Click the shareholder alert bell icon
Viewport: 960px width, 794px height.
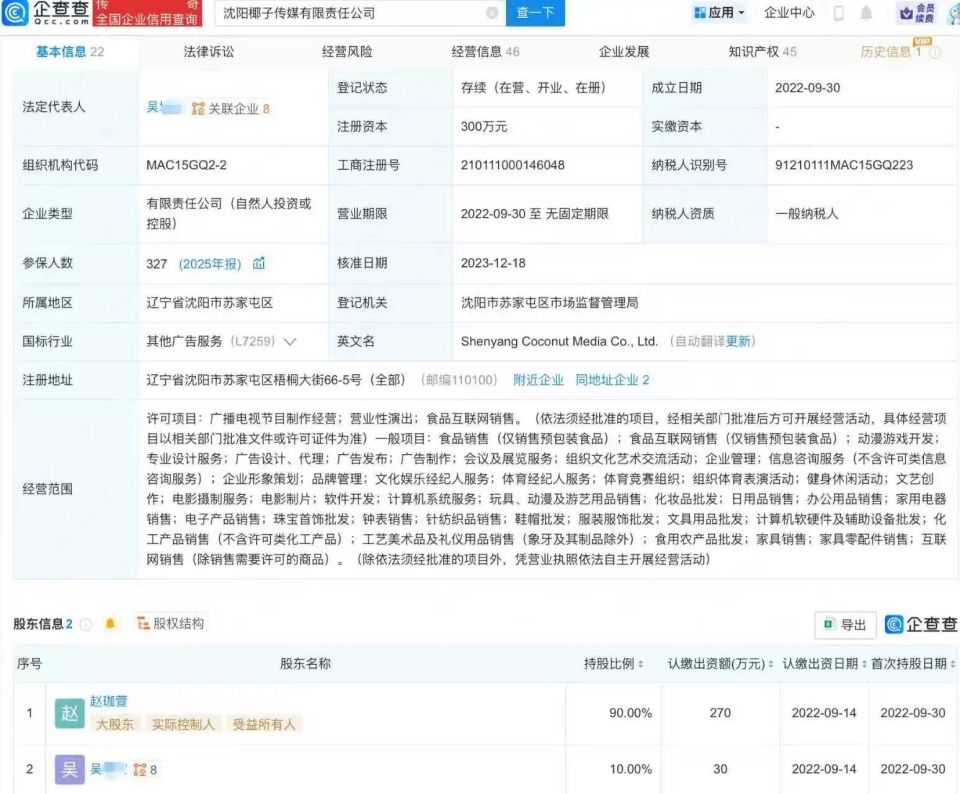click(x=110, y=624)
